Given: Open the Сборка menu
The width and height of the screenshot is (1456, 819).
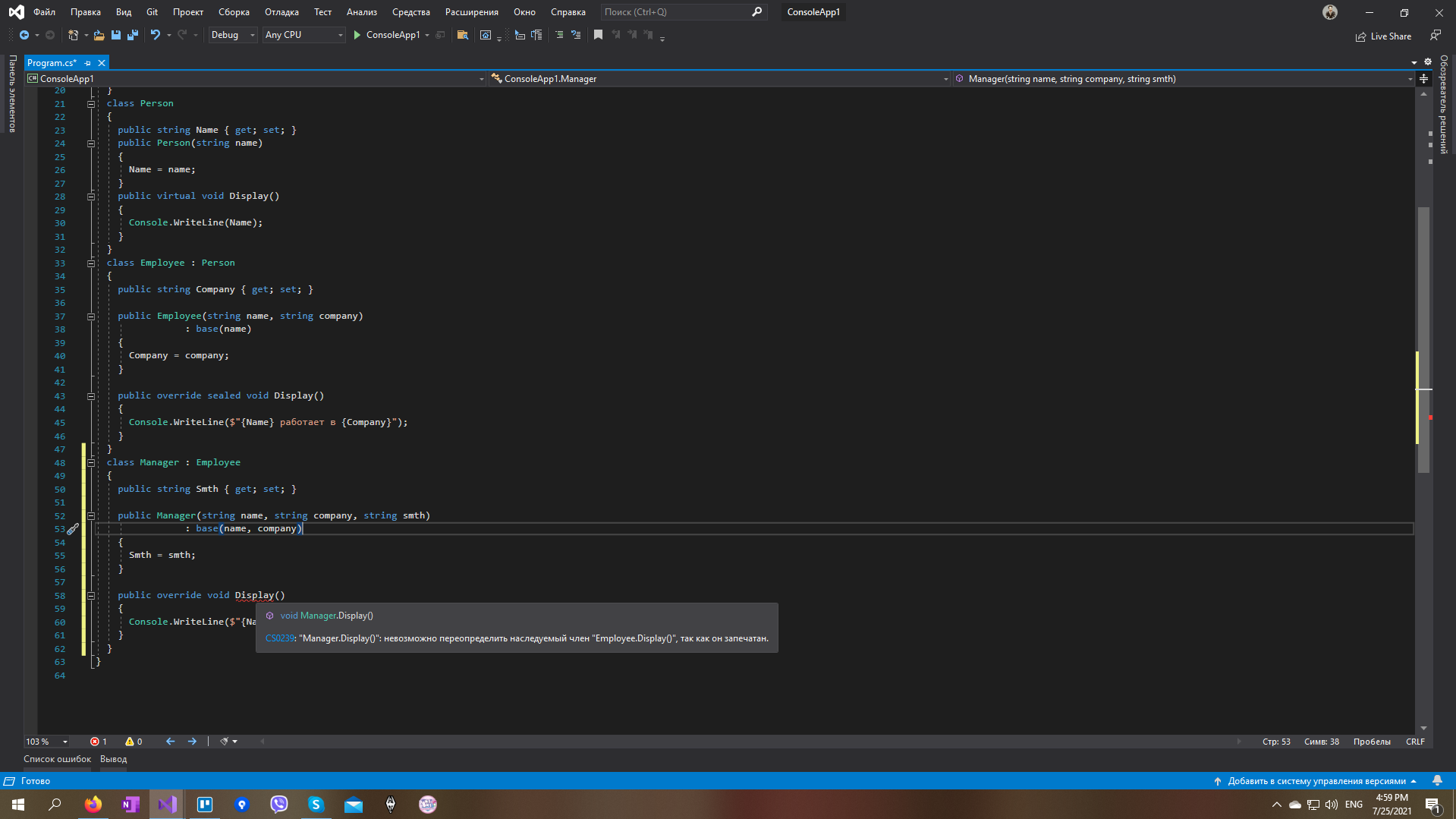Looking at the screenshot, I should point(234,12).
